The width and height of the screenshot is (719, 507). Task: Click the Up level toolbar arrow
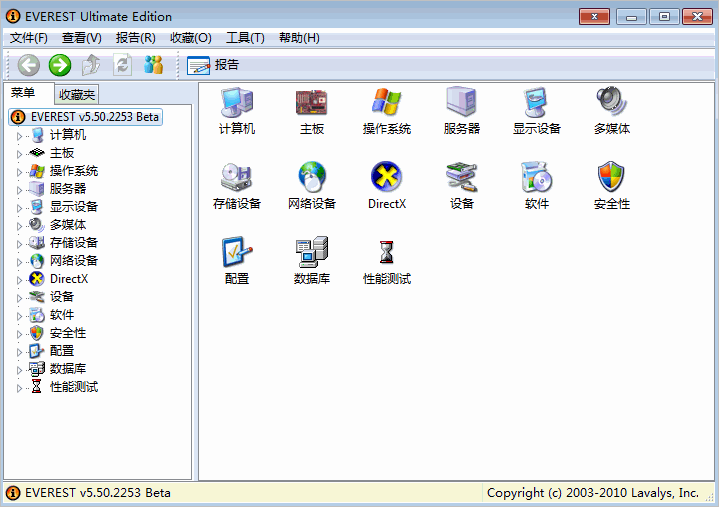(x=91, y=65)
